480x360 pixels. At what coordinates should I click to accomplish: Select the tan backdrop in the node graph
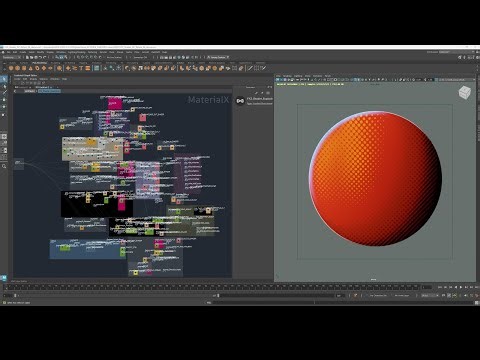(92, 149)
